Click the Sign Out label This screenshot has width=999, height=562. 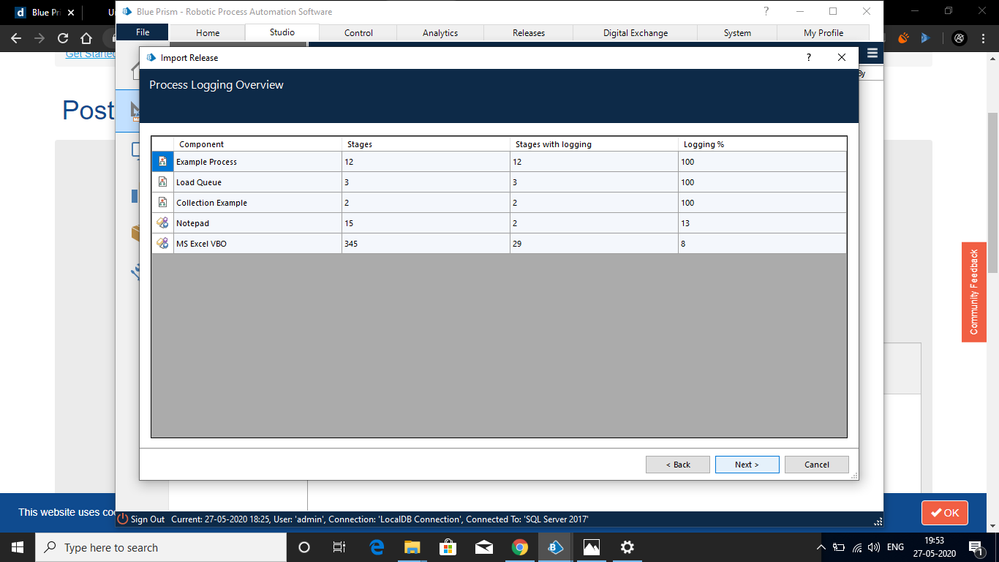(147, 519)
